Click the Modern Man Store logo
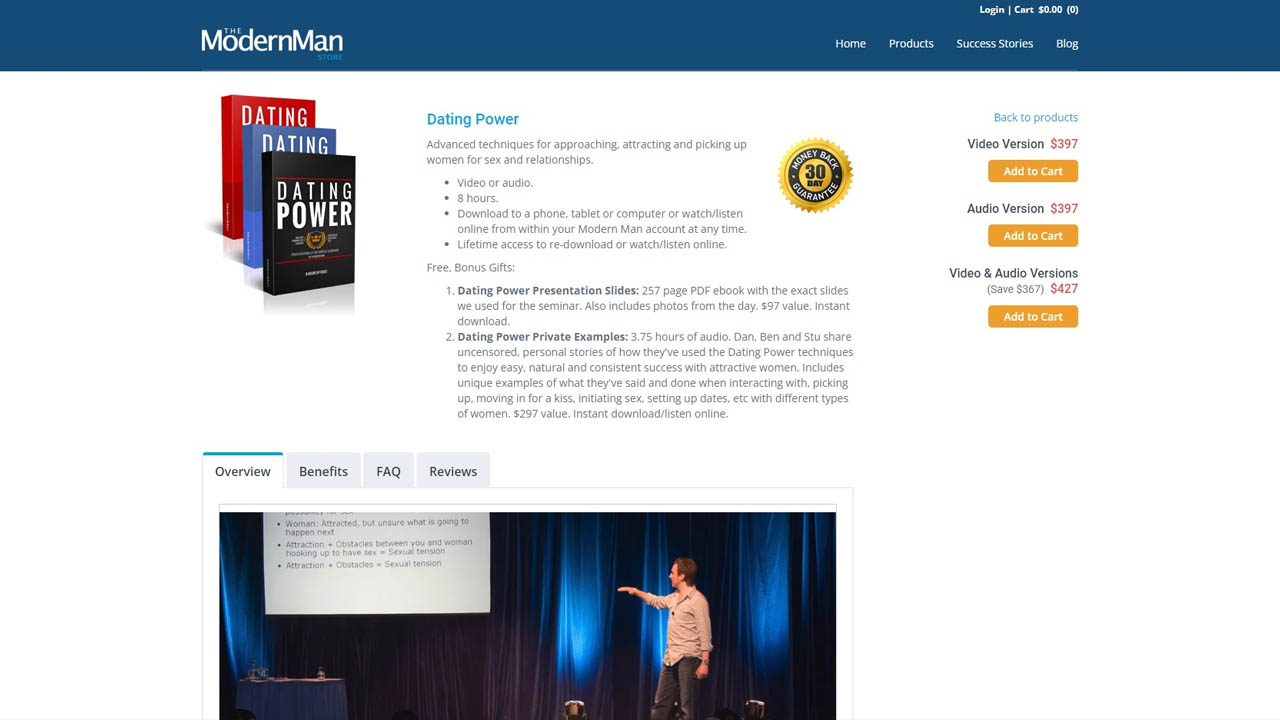 271,42
